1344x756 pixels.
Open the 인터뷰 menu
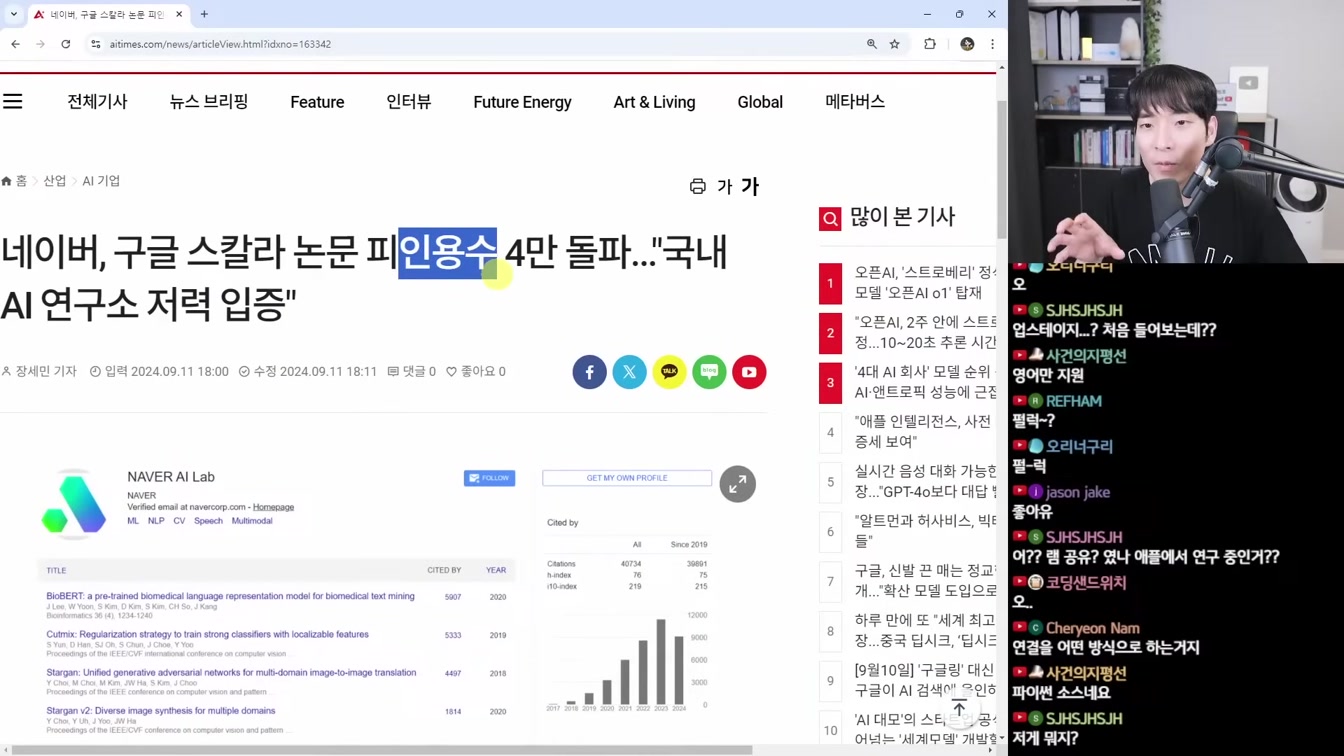pyautogui.click(x=409, y=102)
